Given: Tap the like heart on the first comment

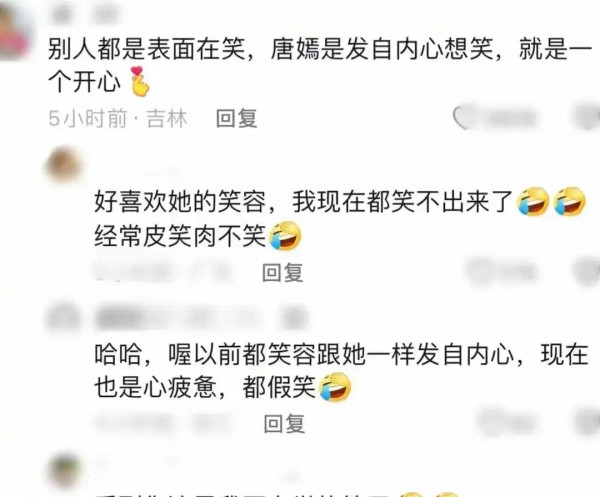Looking at the screenshot, I should click(x=462, y=118).
